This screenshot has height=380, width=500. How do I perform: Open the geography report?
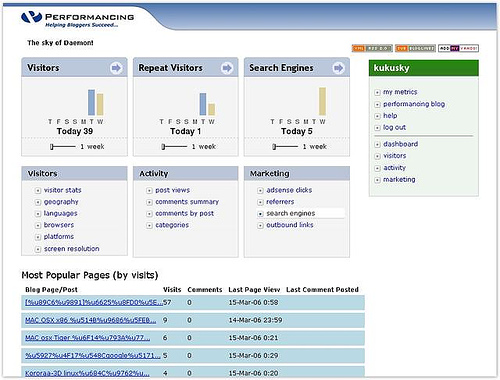click(61, 202)
